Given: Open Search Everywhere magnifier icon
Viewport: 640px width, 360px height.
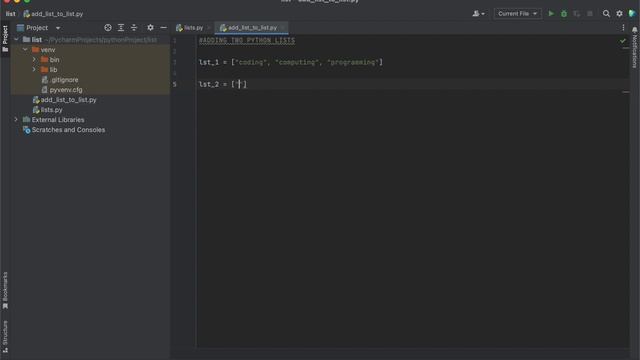Looking at the screenshot, I should tap(606, 14).
